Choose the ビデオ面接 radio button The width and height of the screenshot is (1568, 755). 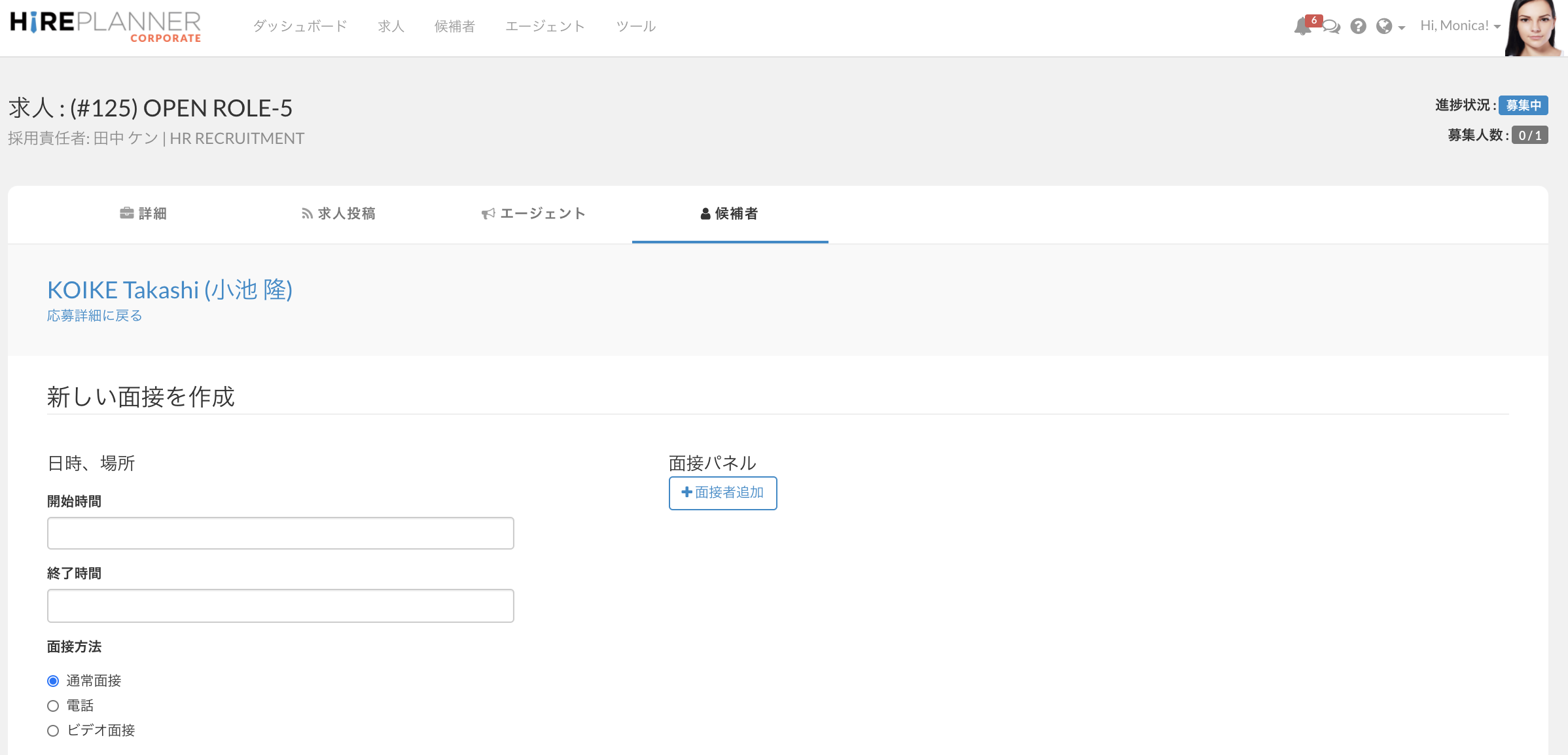click(53, 731)
